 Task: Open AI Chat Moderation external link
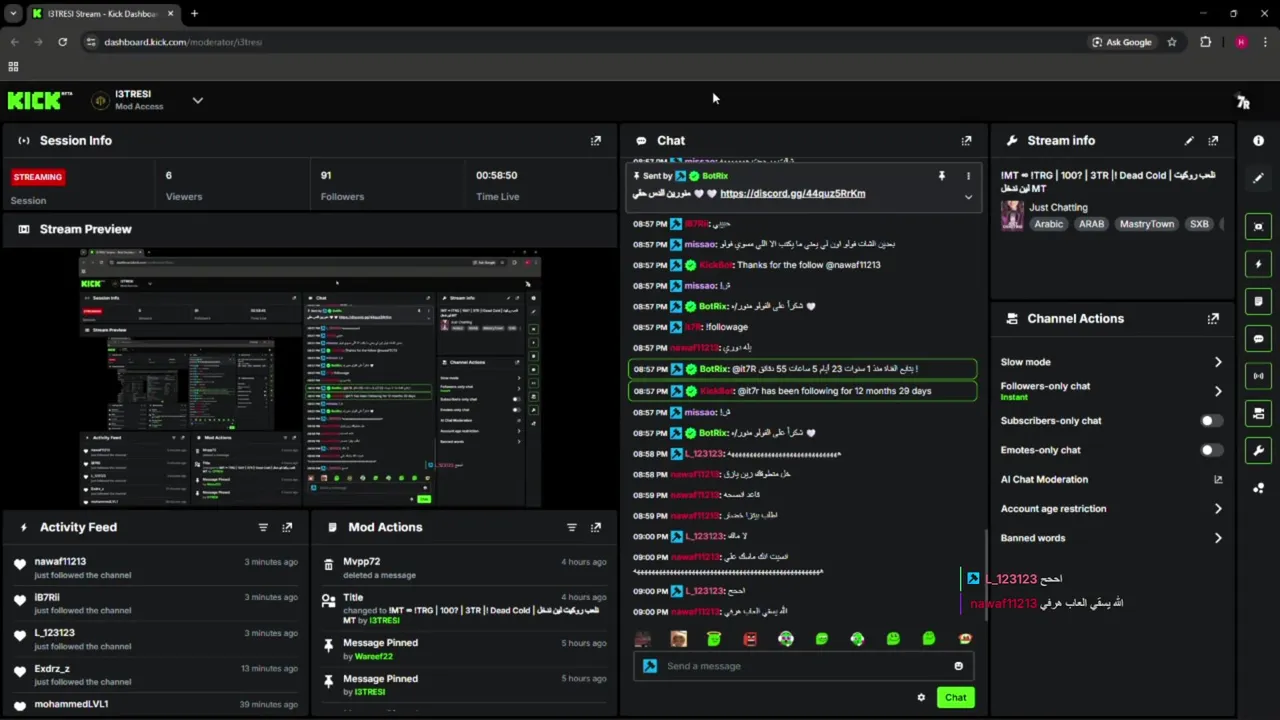click(1217, 480)
